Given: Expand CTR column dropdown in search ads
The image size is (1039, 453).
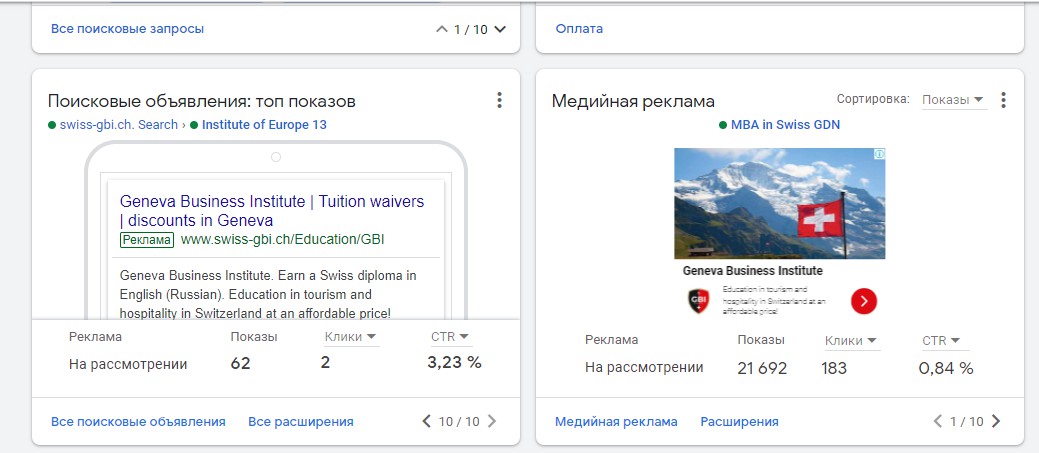Looking at the screenshot, I should (450, 337).
